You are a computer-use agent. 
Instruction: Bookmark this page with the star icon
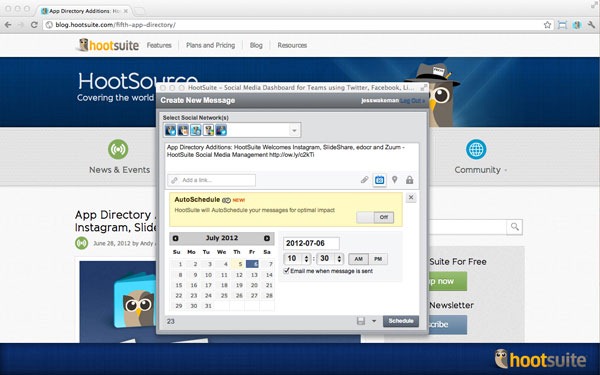pos(547,25)
